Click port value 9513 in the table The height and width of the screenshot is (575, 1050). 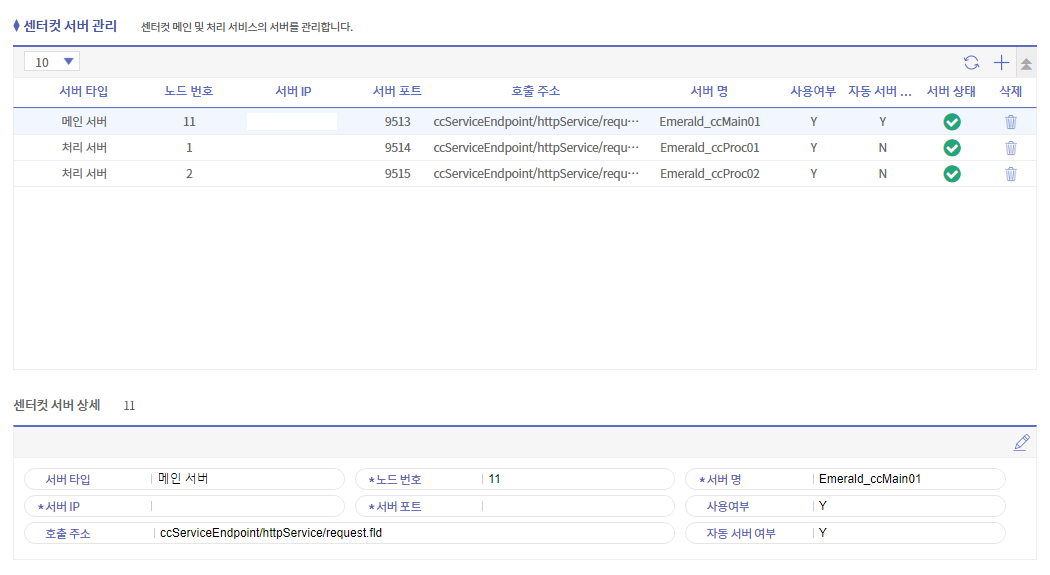pos(397,122)
